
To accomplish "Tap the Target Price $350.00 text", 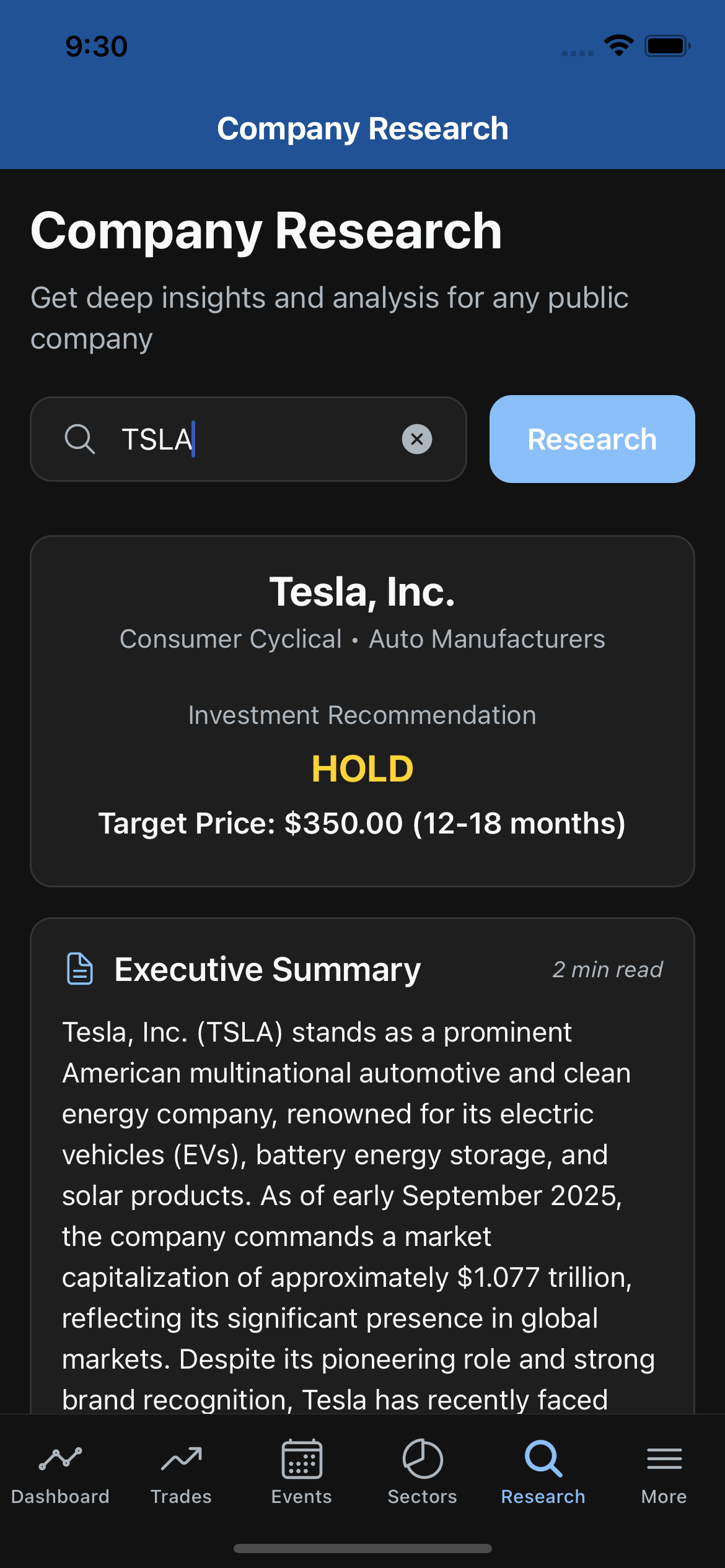I will click(x=362, y=823).
